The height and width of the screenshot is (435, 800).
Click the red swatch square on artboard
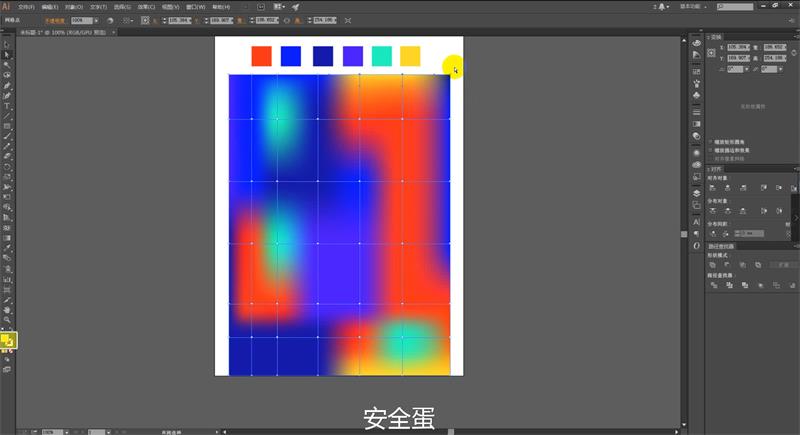[262, 56]
